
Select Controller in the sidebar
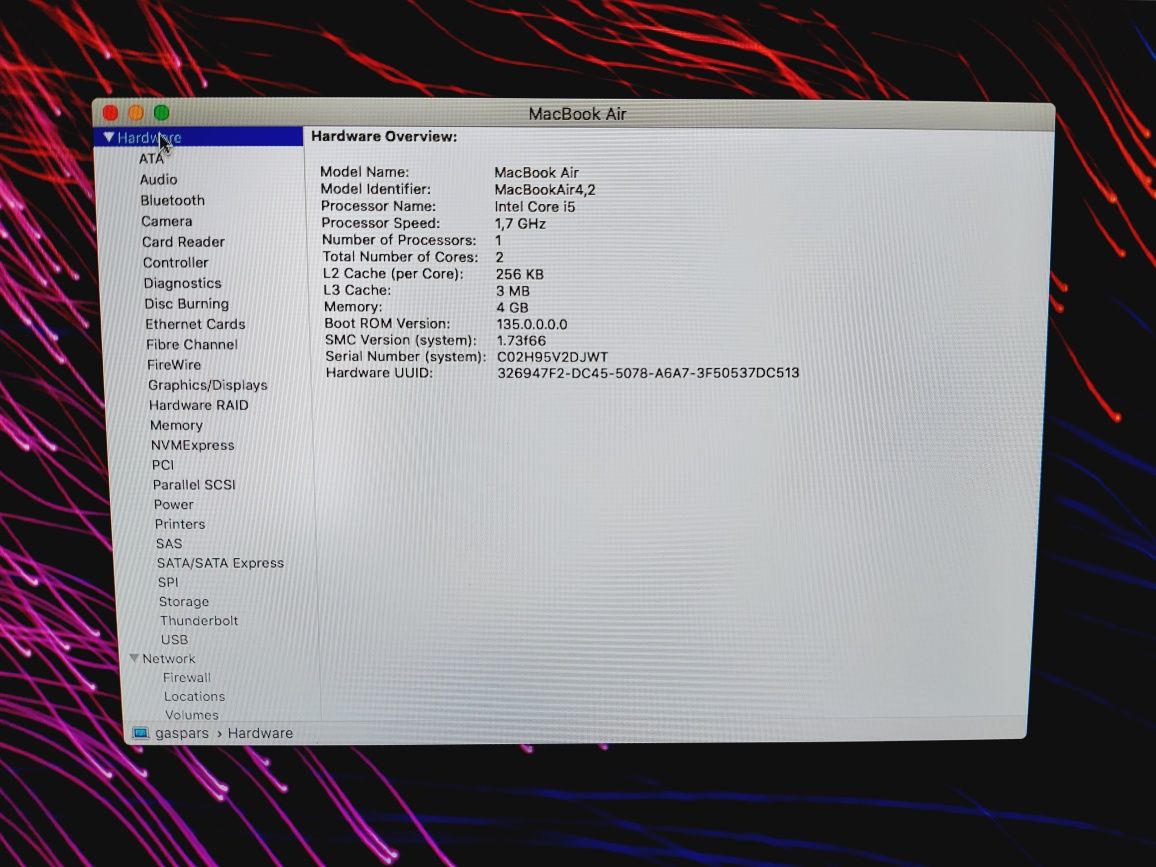[175, 262]
